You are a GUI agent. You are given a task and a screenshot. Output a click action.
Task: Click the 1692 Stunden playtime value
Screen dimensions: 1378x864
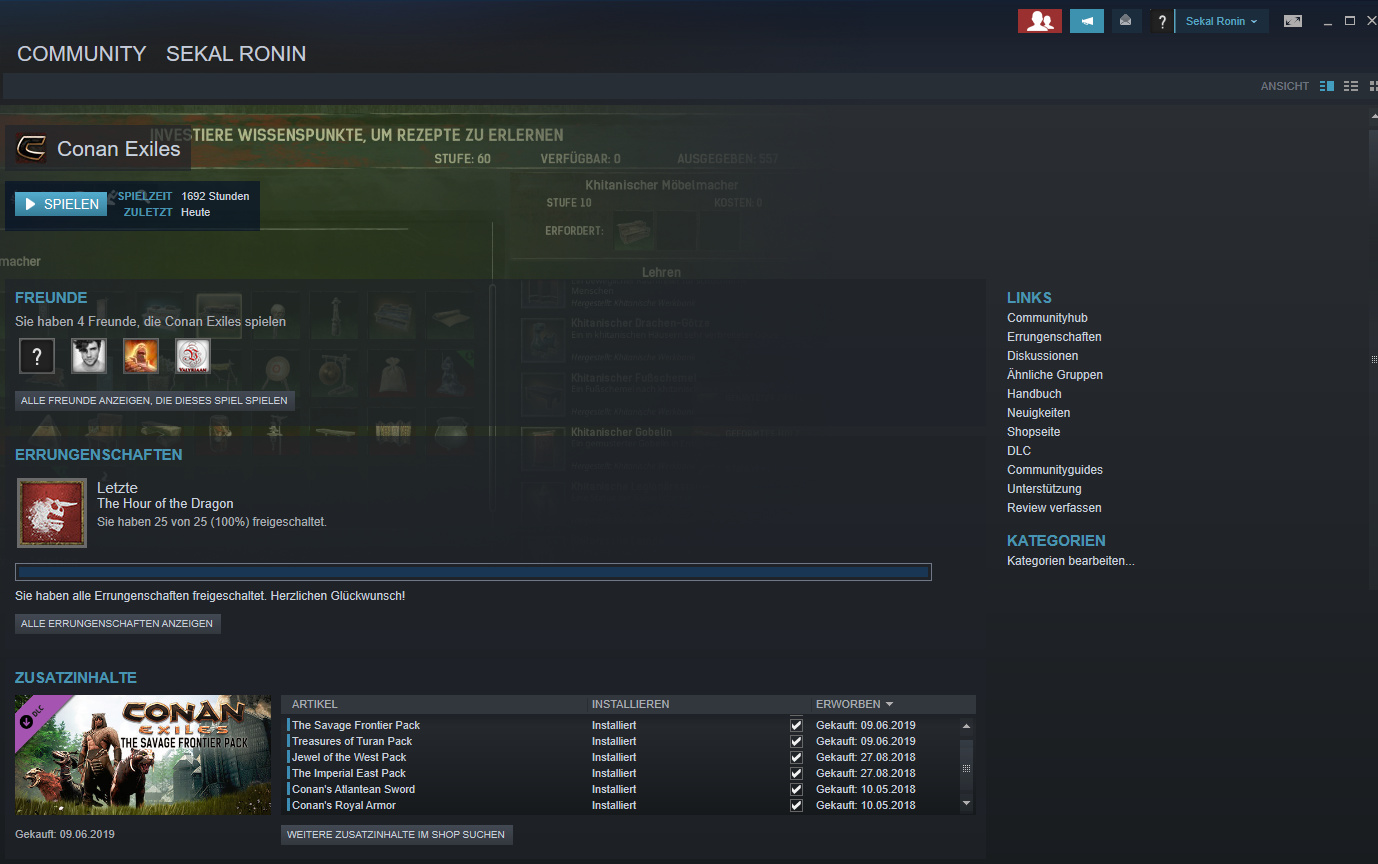point(216,196)
